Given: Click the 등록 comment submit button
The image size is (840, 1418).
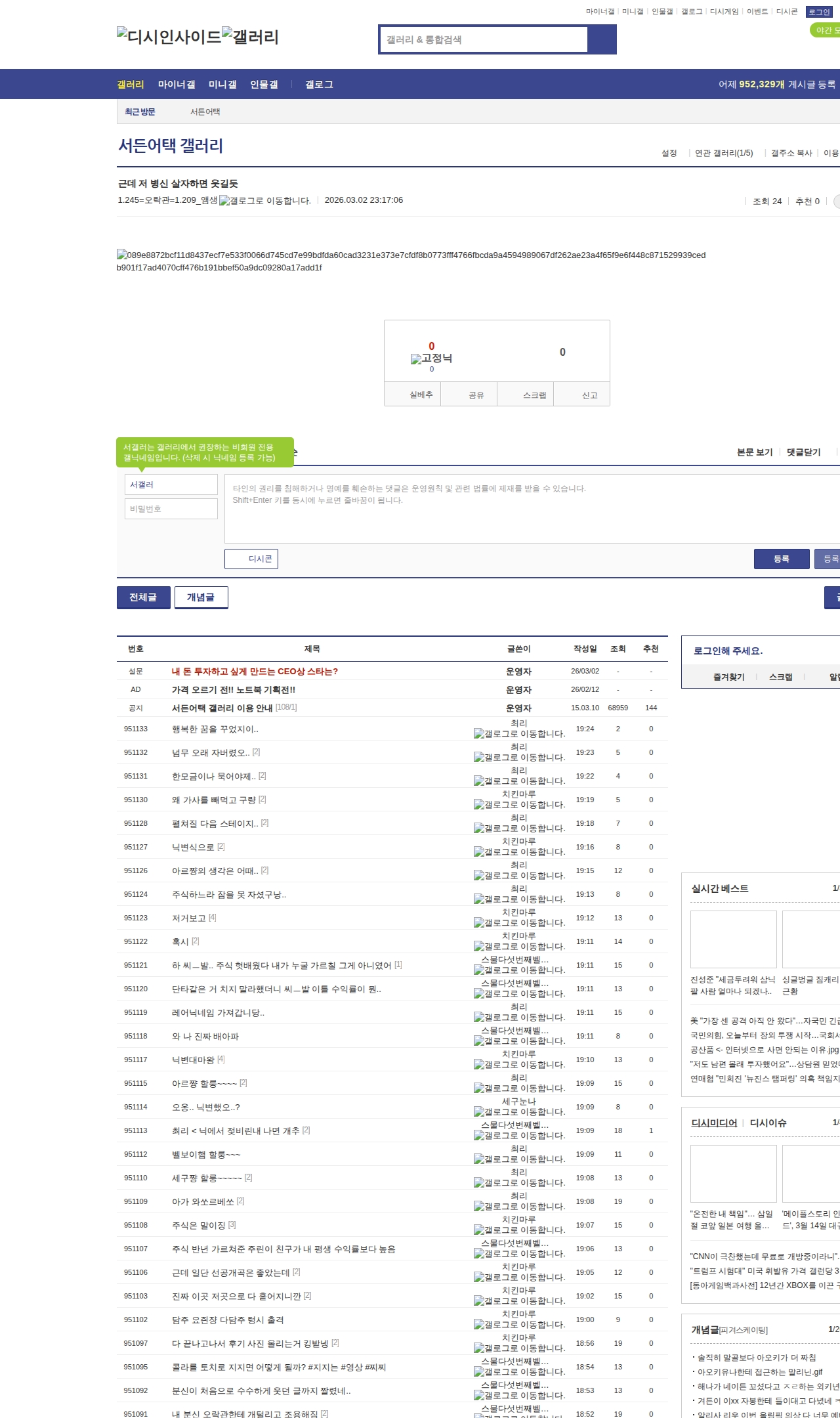Looking at the screenshot, I should (781, 559).
